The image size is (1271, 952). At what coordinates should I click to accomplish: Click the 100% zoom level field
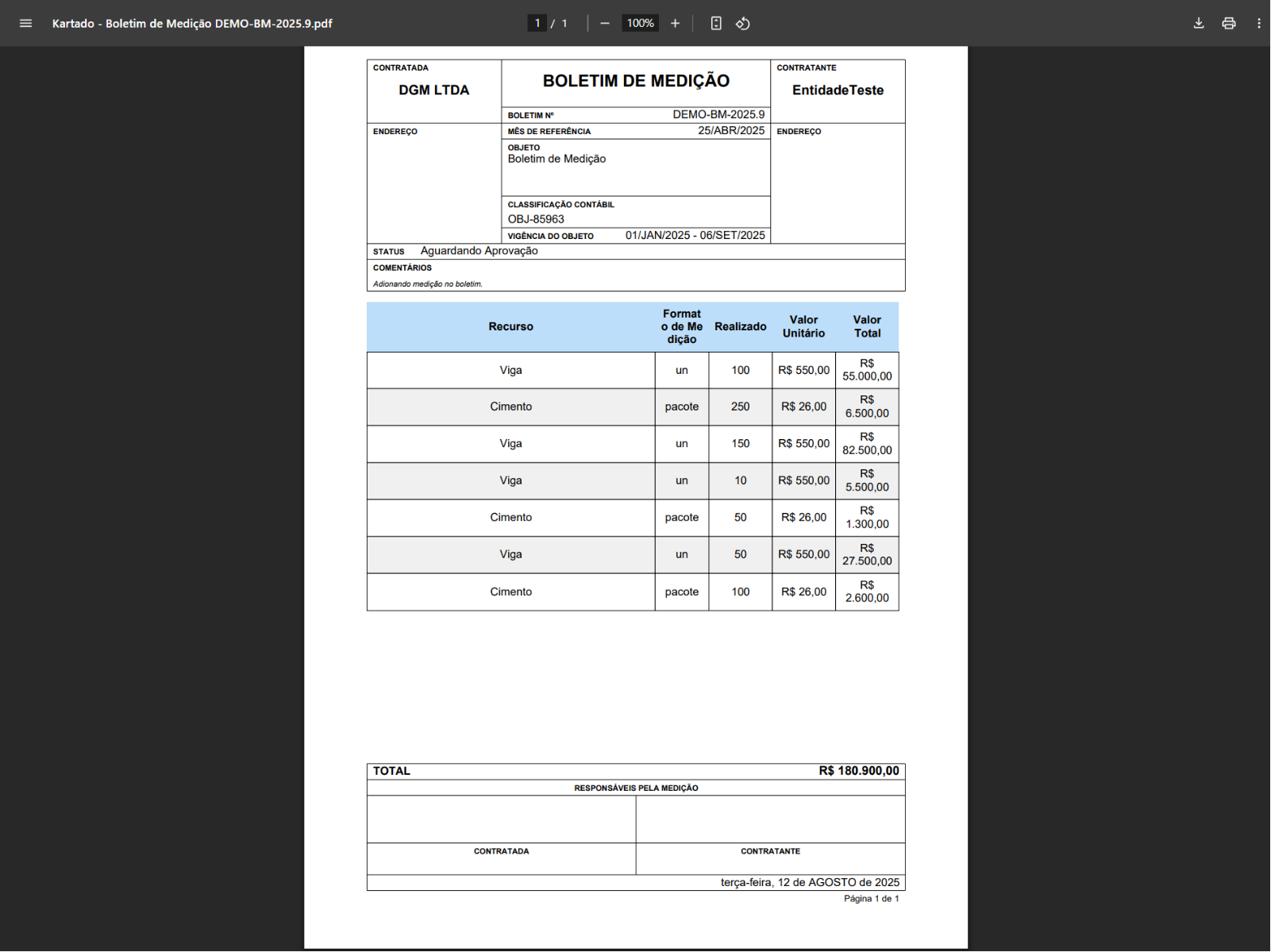point(640,23)
